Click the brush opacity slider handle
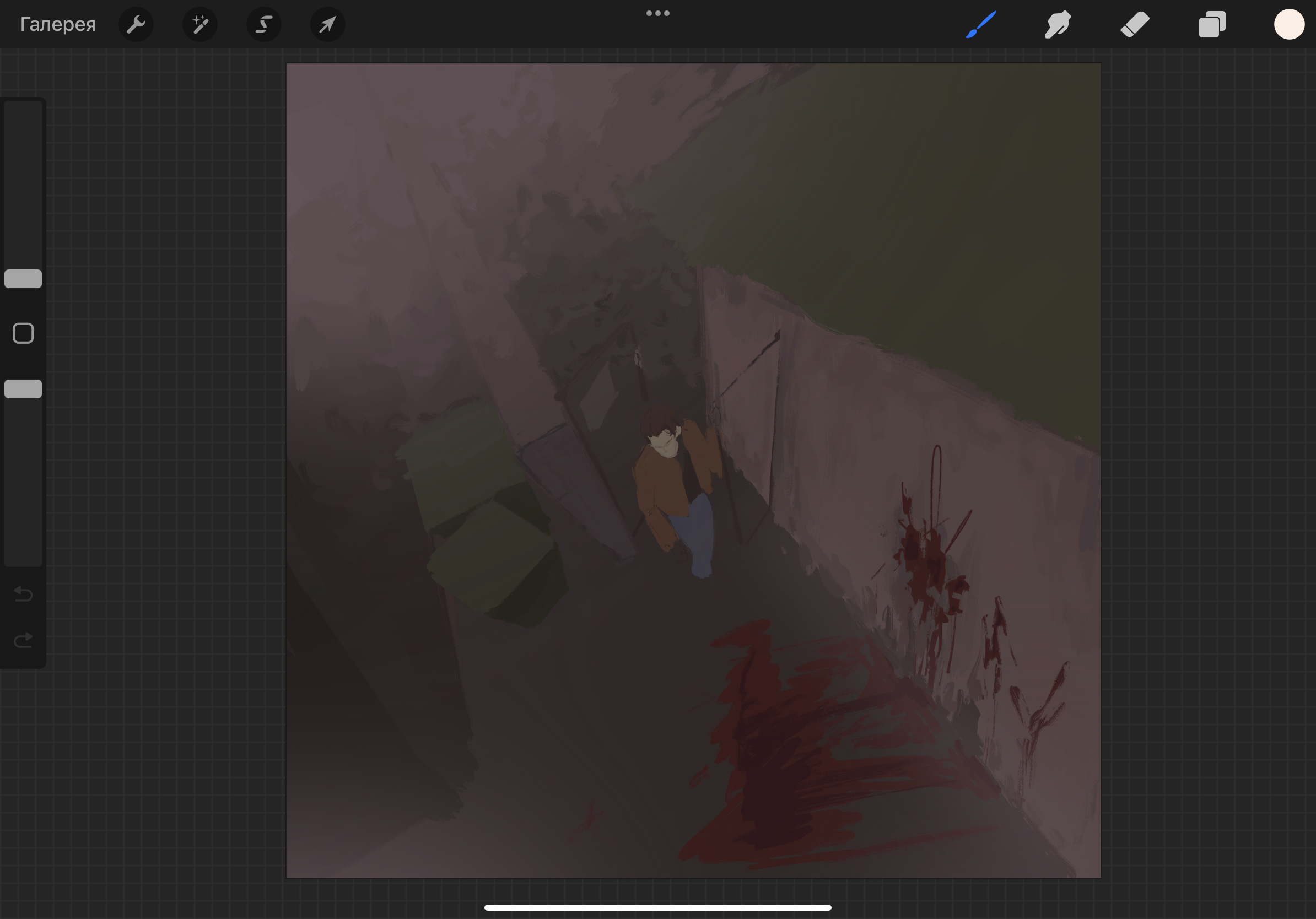This screenshot has height=919, width=1316. click(23, 389)
